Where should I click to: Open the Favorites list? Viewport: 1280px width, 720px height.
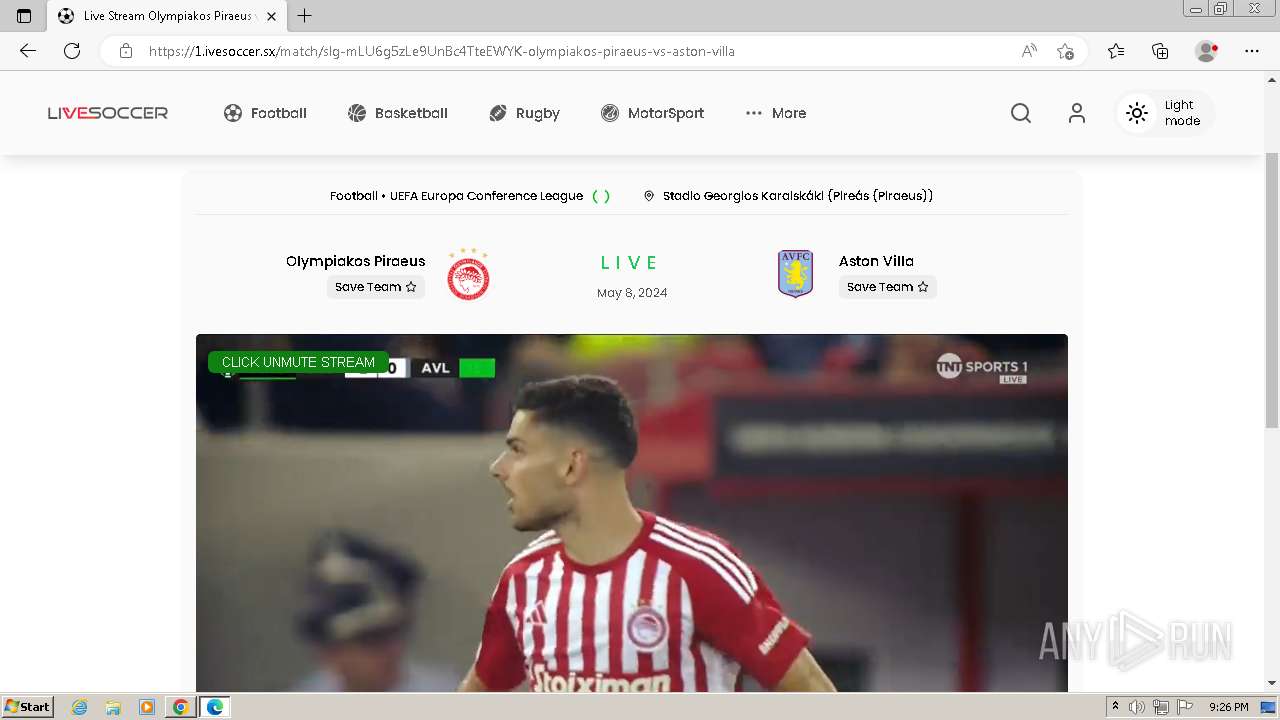click(x=1116, y=51)
